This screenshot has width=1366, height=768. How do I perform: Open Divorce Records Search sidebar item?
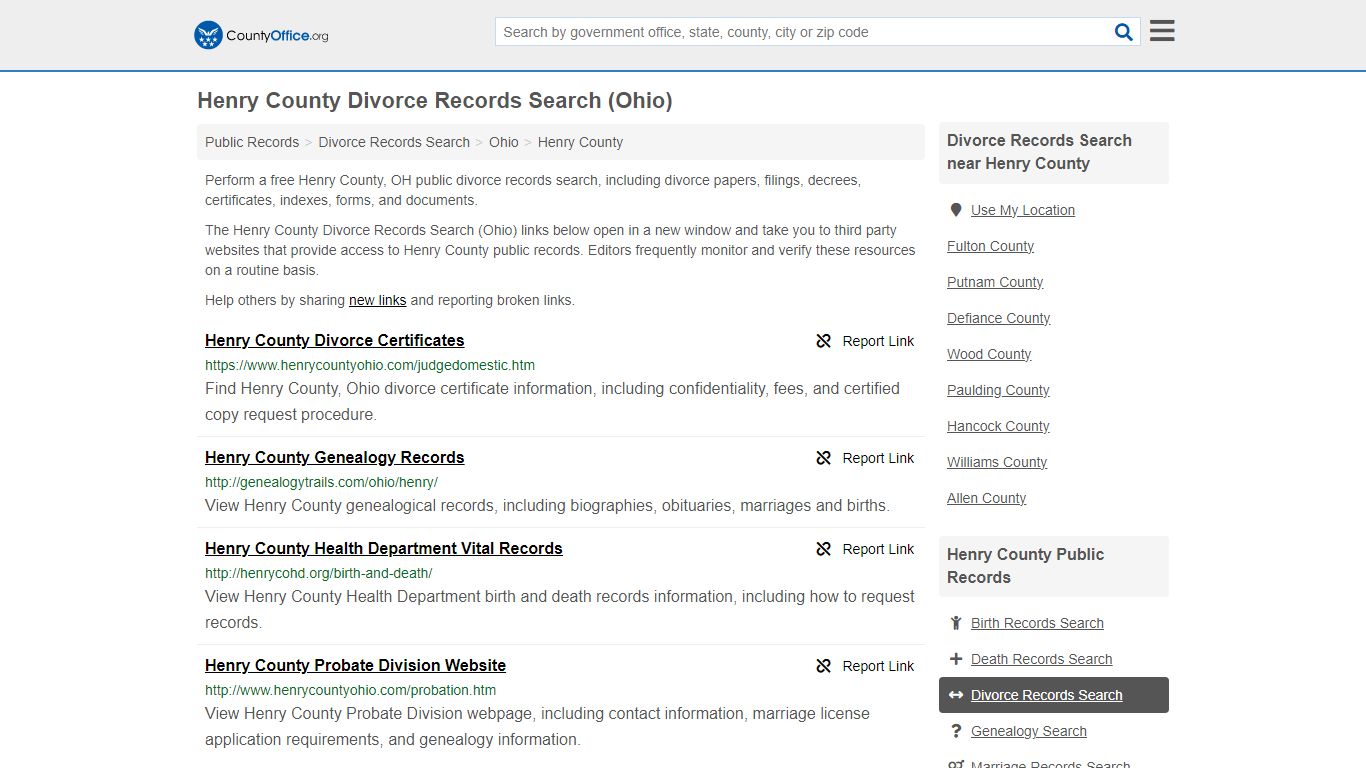pos(1054,695)
